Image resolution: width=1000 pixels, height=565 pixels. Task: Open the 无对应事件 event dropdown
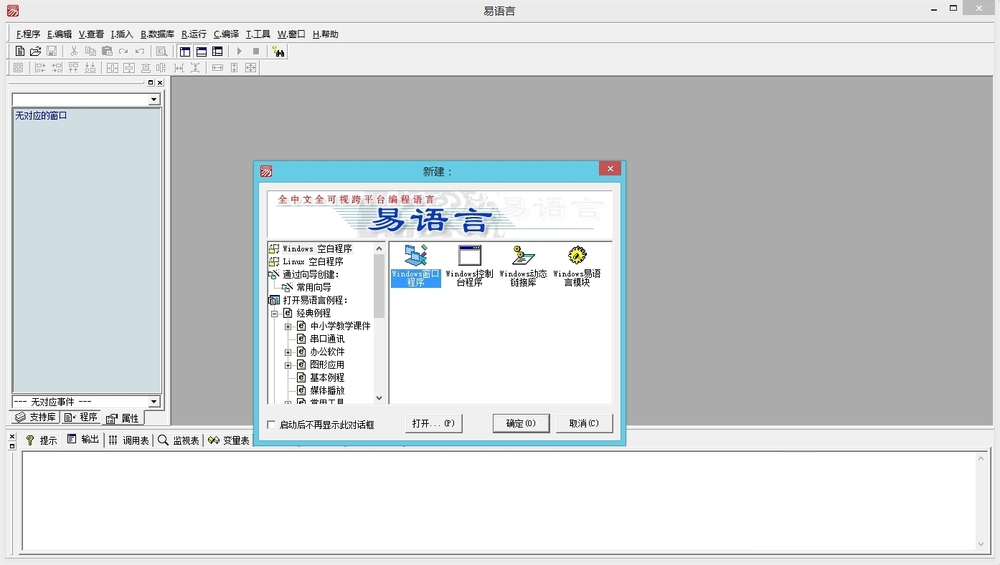tap(154, 402)
